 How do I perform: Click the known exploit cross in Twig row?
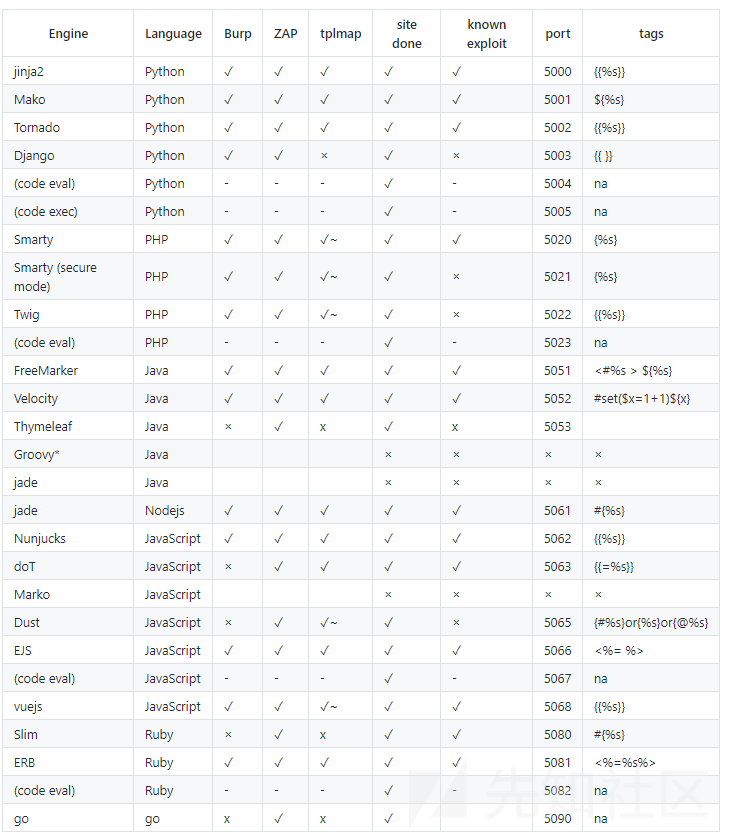(x=456, y=315)
